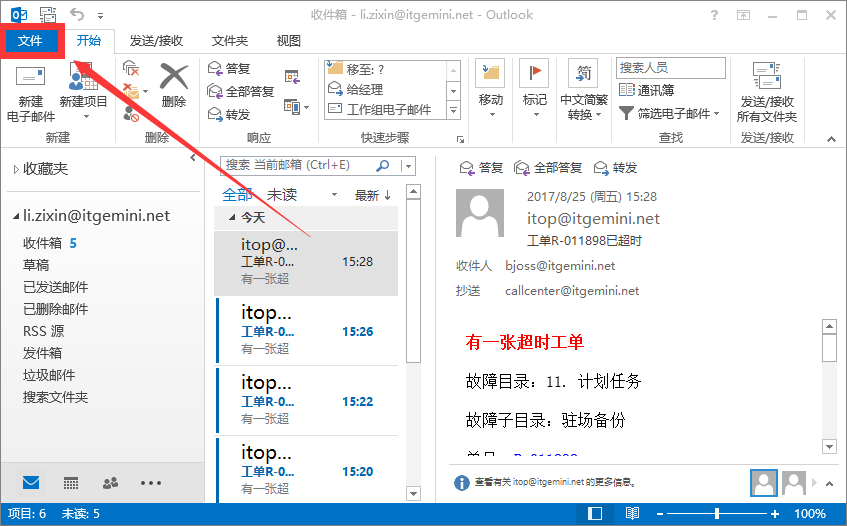This screenshot has height=526, width=847.
Task: Expand the Favorites folder section
Action: coord(16,169)
